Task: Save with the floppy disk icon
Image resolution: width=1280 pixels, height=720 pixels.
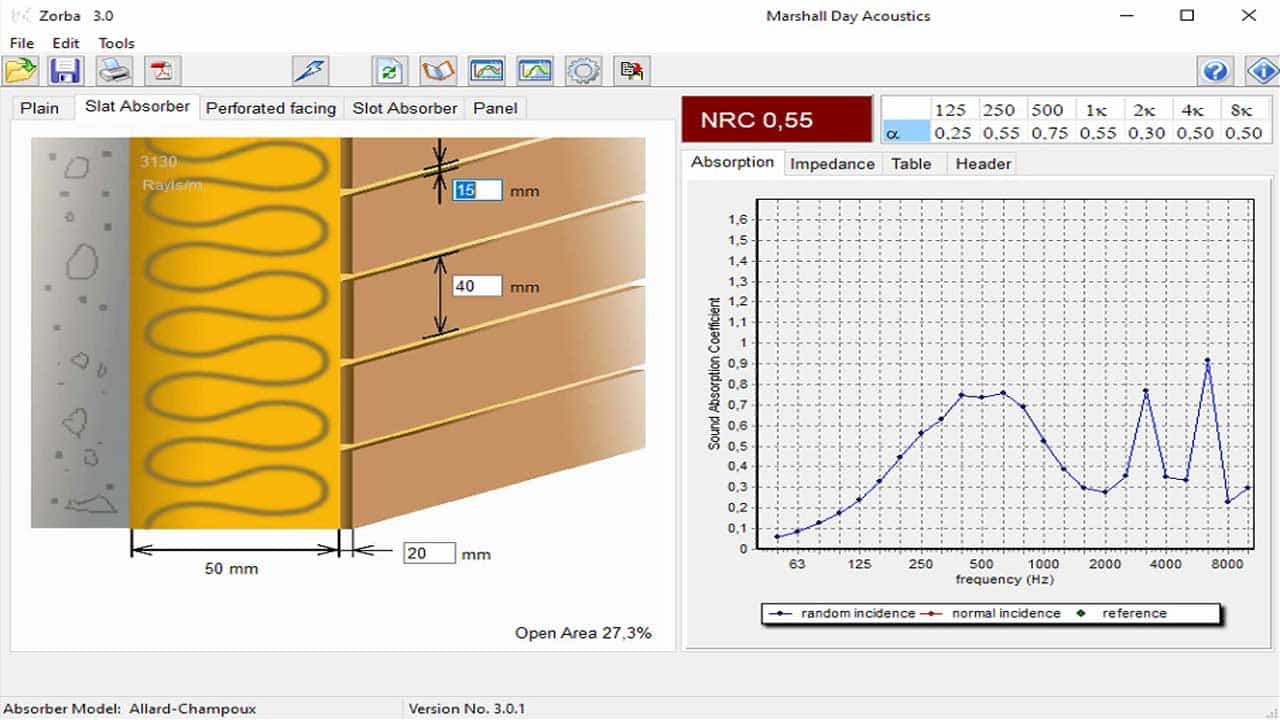Action: 66,70
